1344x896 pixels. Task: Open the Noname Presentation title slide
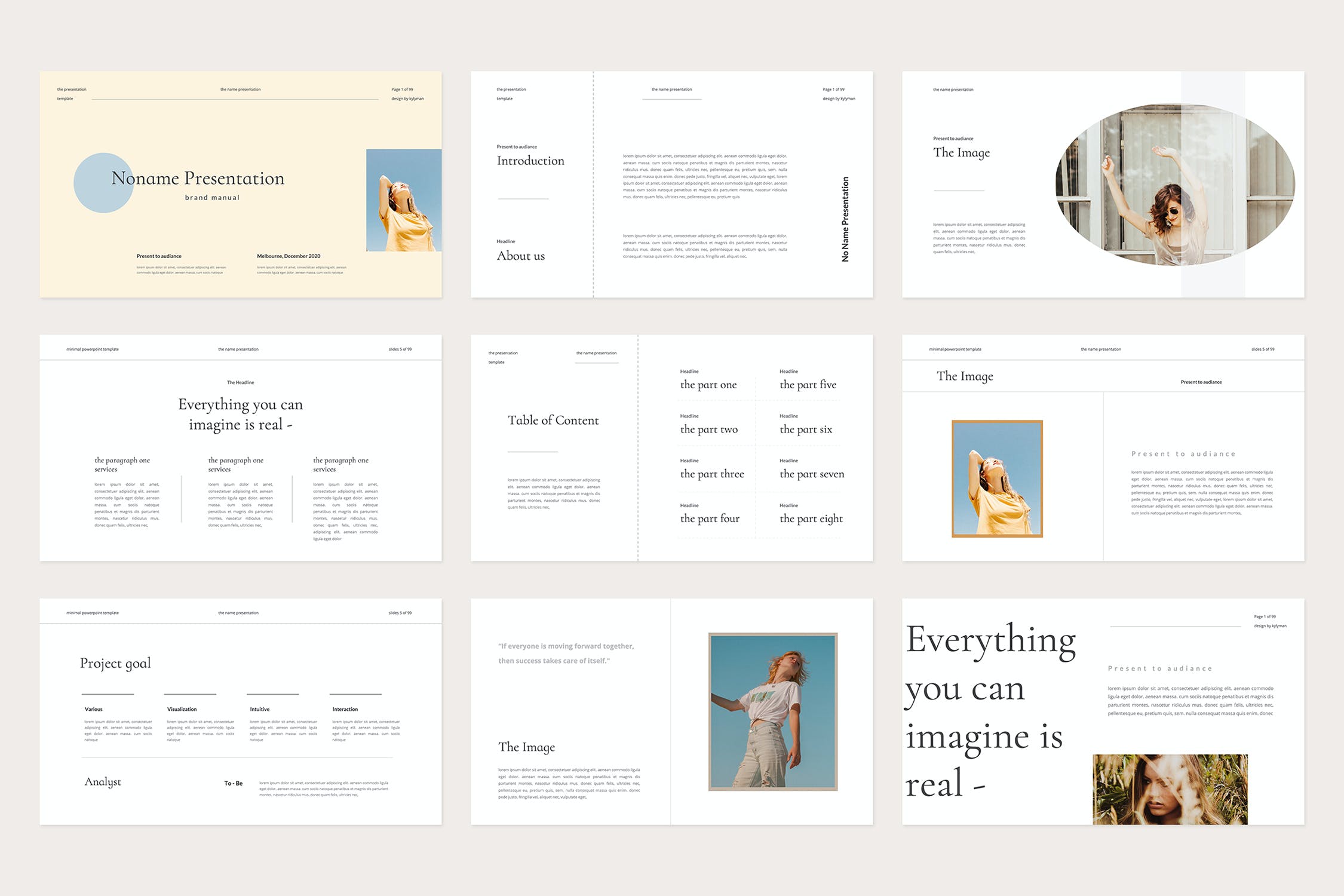[x=198, y=178]
